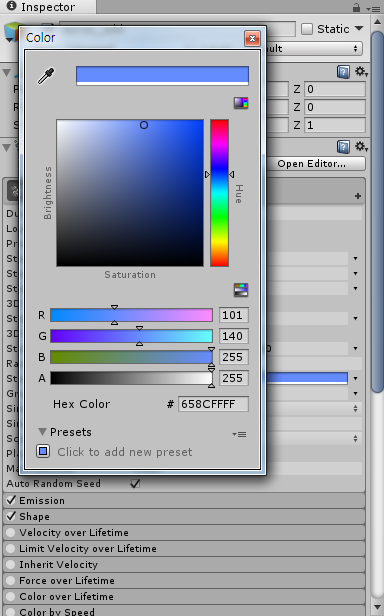Enable Color by Speed module
Image resolution: width=384 pixels, height=616 pixels.
point(11,611)
